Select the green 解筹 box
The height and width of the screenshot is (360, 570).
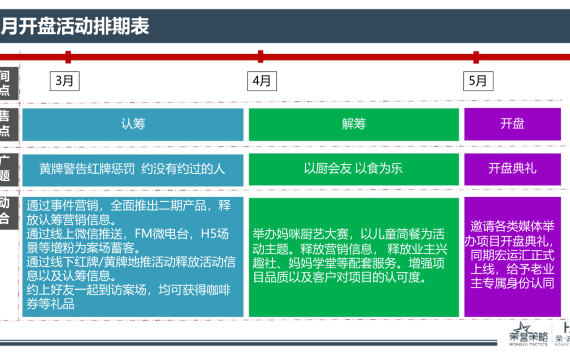[354, 124]
